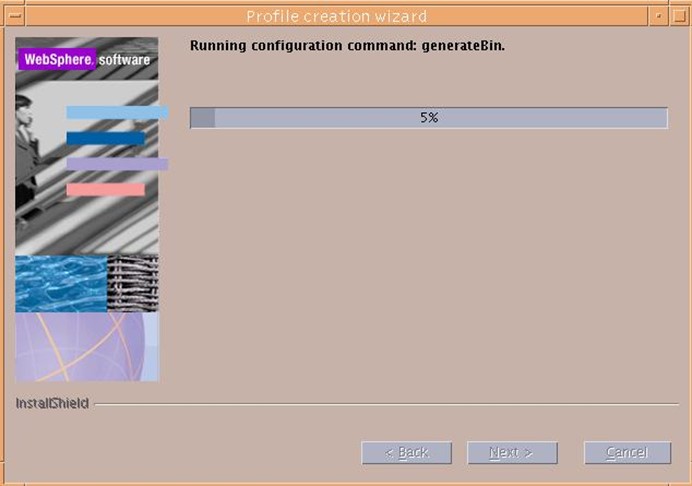The width and height of the screenshot is (692, 486).
Task: Maximize the Profile creation wizard window
Action: pyautogui.click(x=679, y=16)
